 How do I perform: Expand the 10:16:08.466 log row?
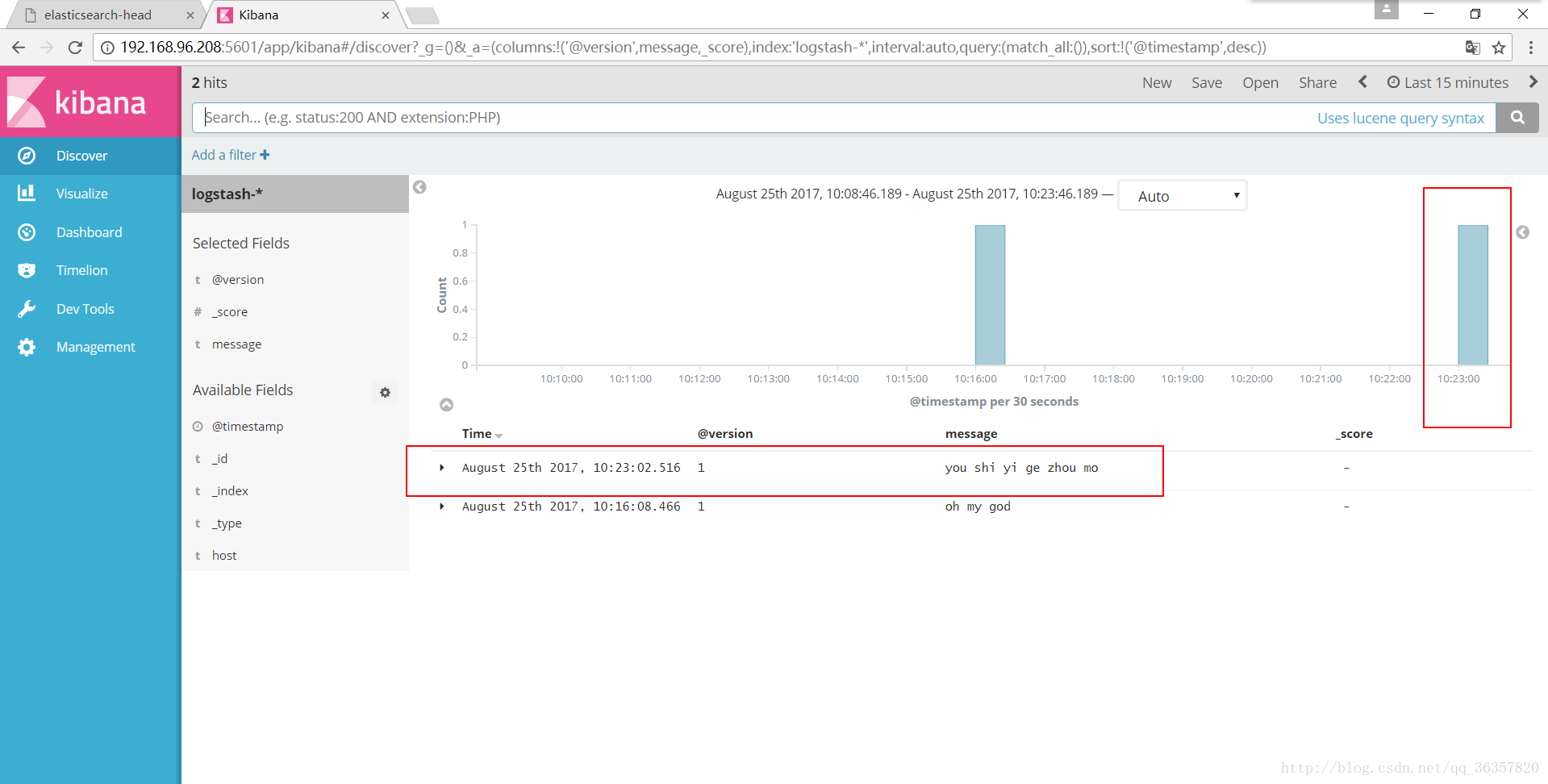click(442, 507)
